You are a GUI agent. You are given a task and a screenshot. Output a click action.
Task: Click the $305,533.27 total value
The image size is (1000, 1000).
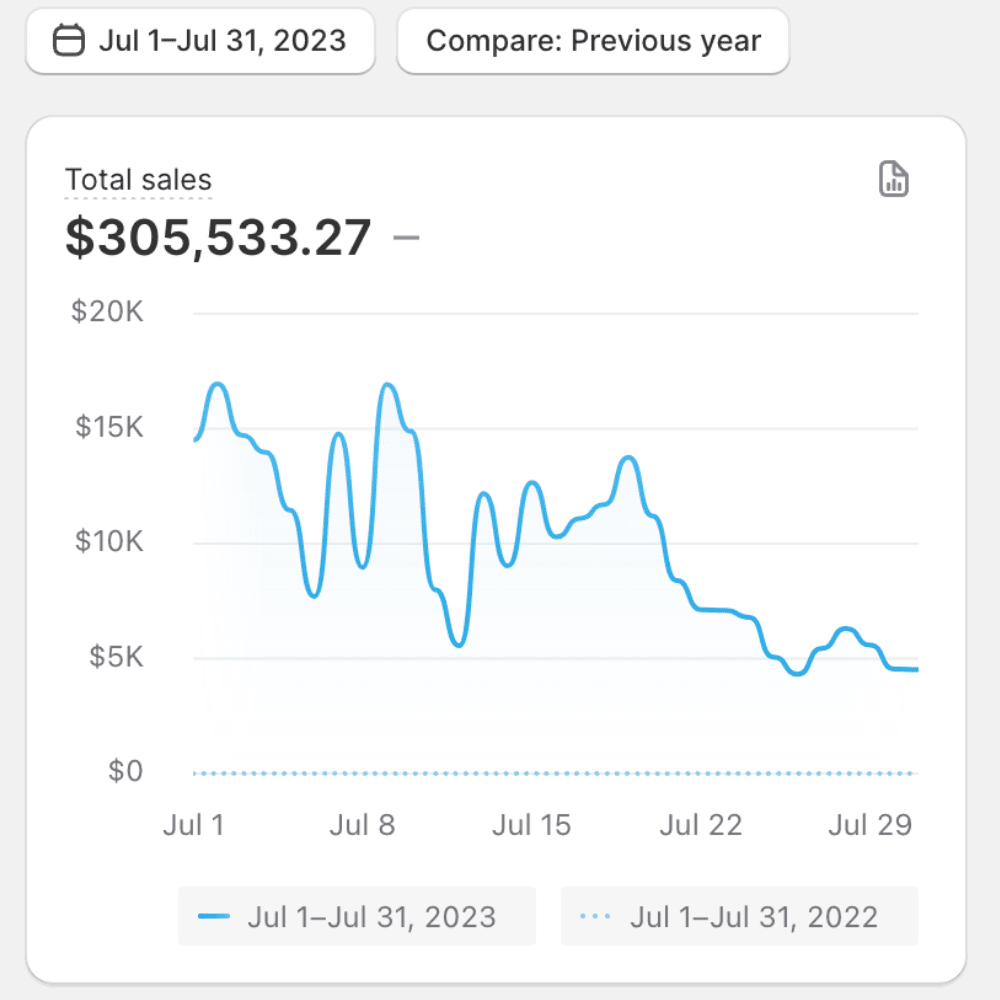pyautogui.click(x=218, y=238)
